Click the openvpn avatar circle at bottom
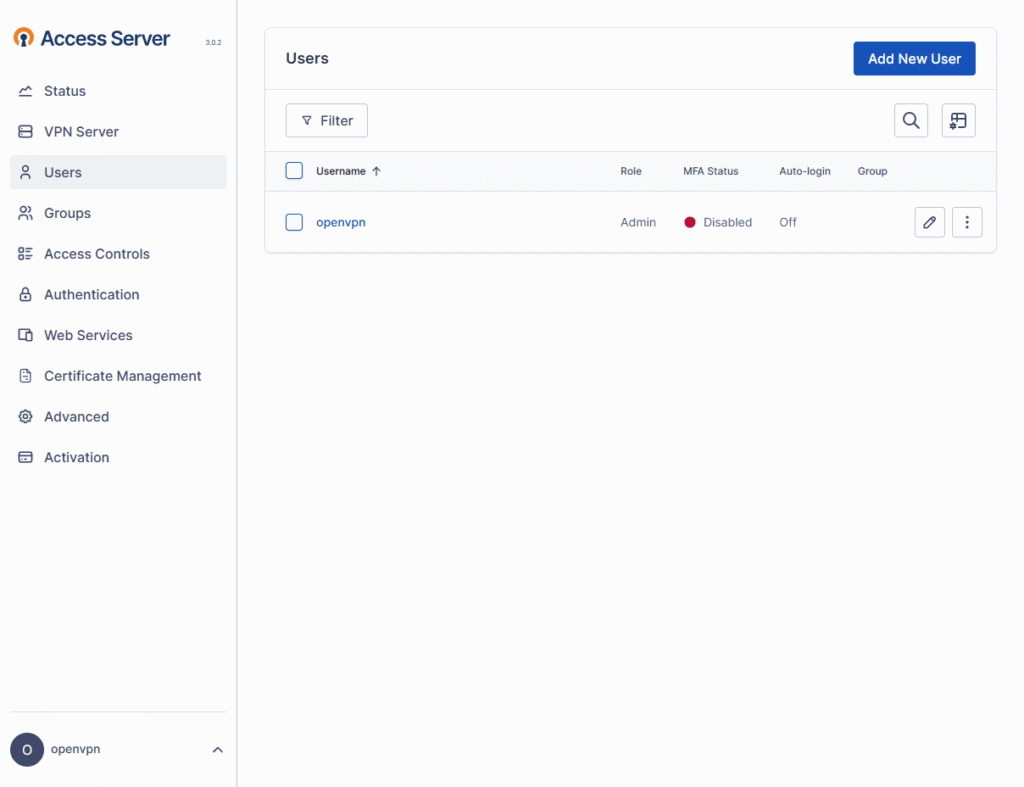Viewport: 1024px width, 787px height. pos(27,750)
